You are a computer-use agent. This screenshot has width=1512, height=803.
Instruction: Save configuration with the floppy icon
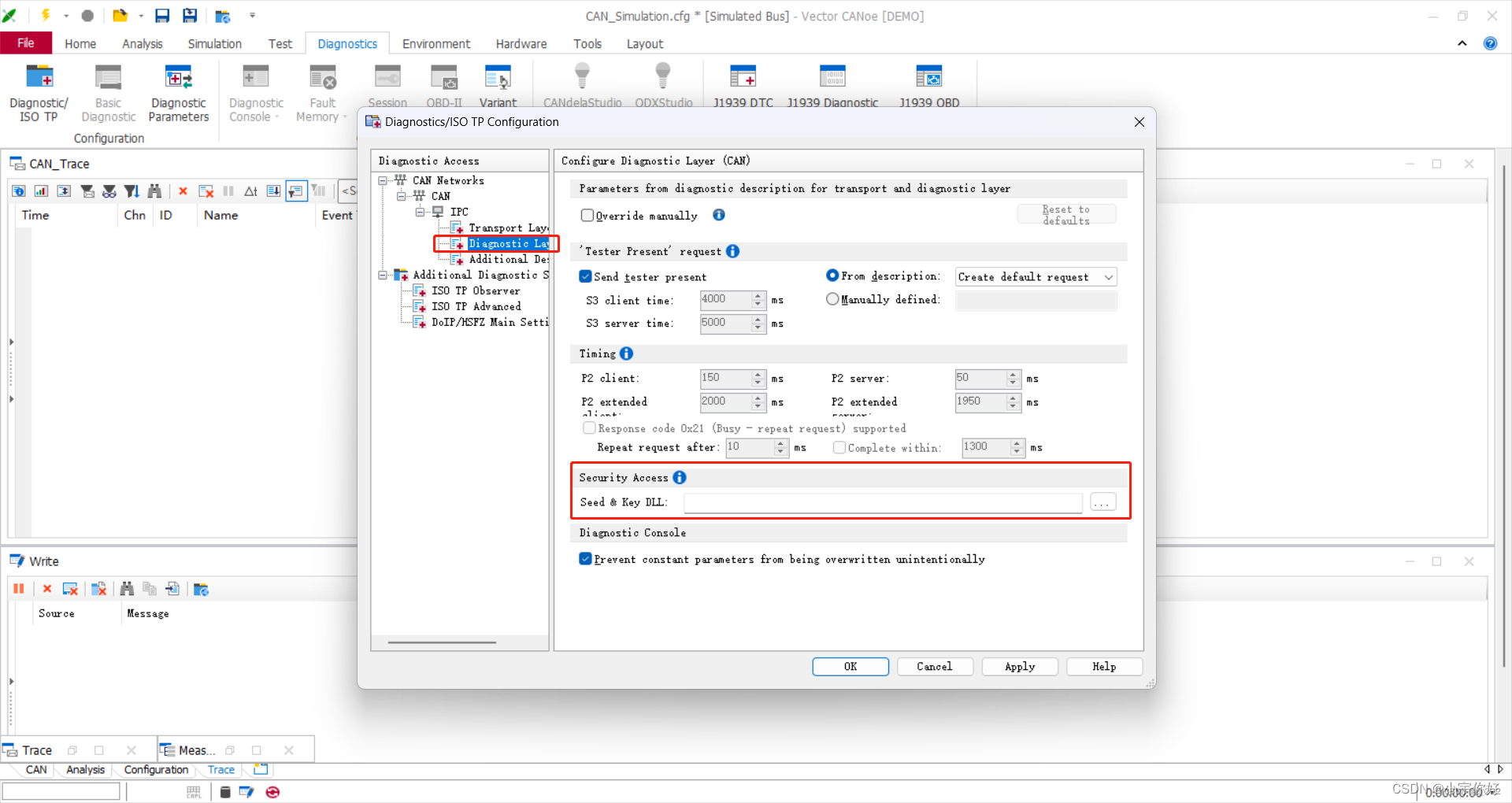coord(162,16)
